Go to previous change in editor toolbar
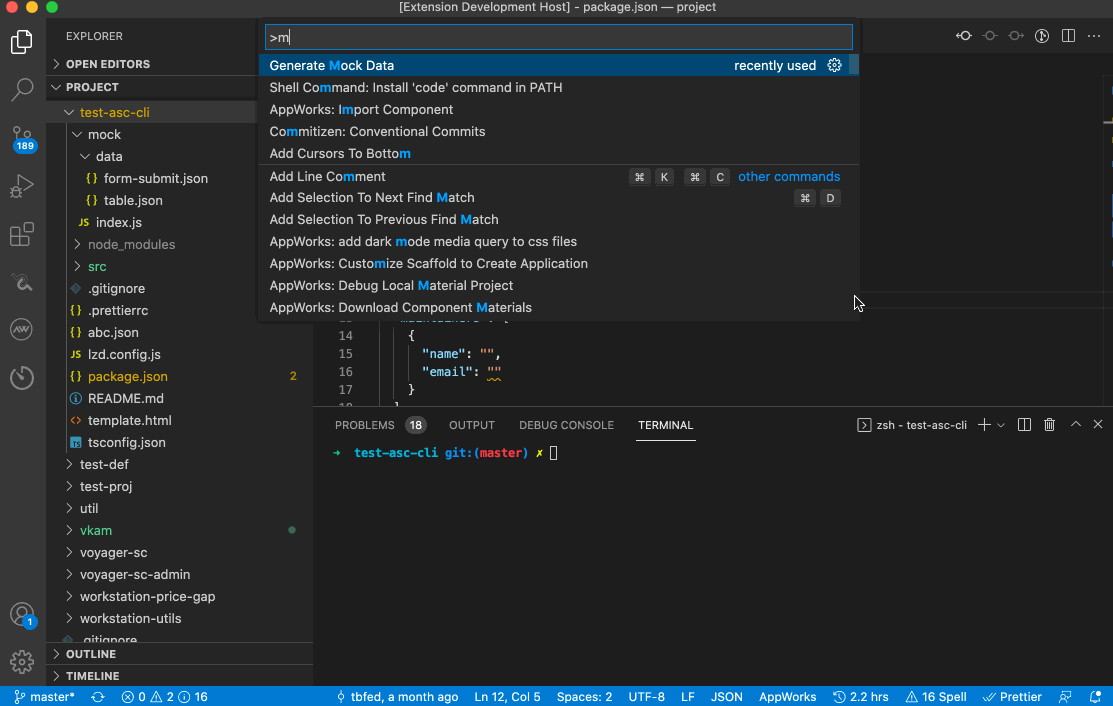The width and height of the screenshot is (1113, 706). (963, 35)
